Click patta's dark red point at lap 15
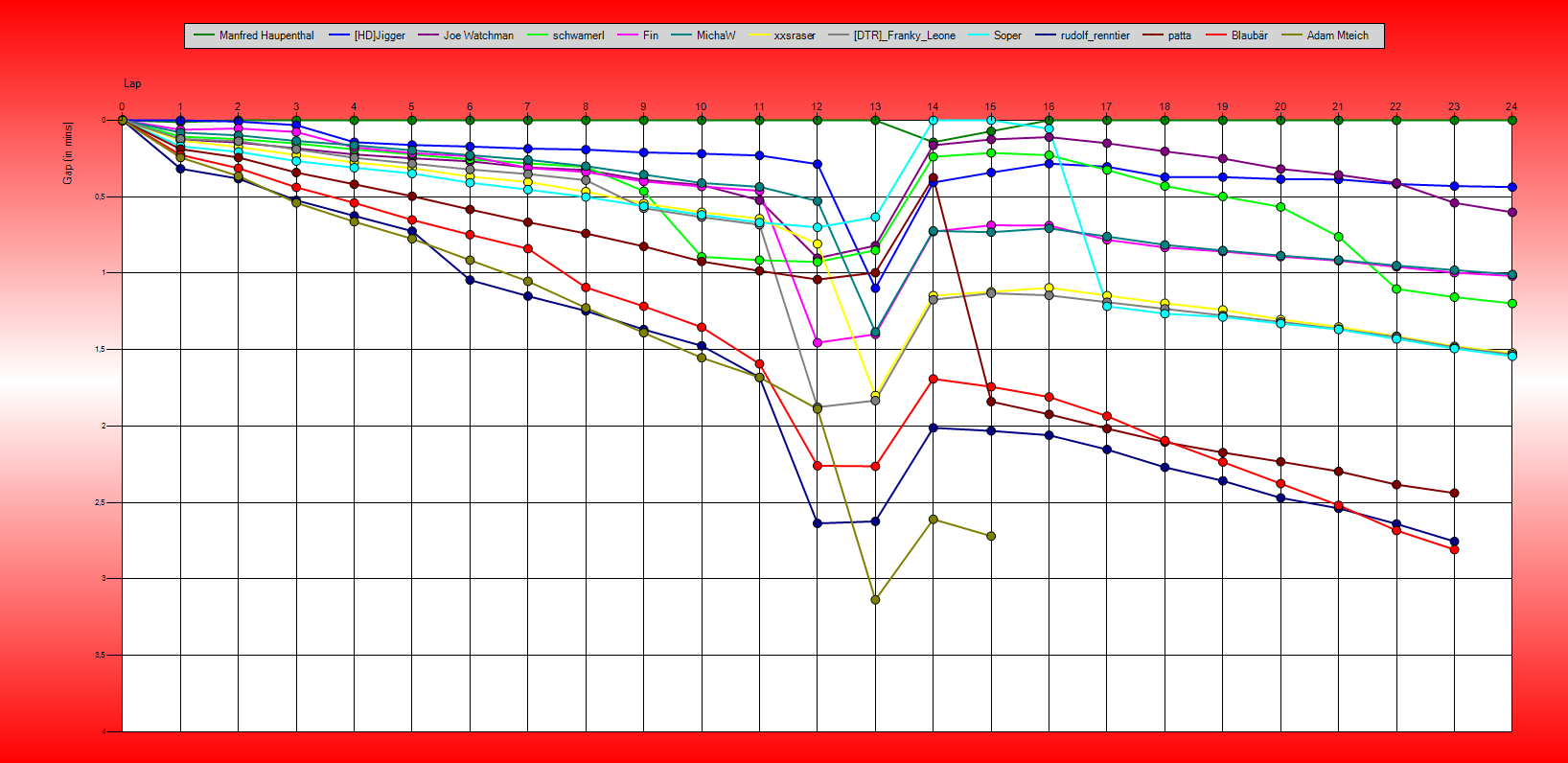 (x=991, y=402)
